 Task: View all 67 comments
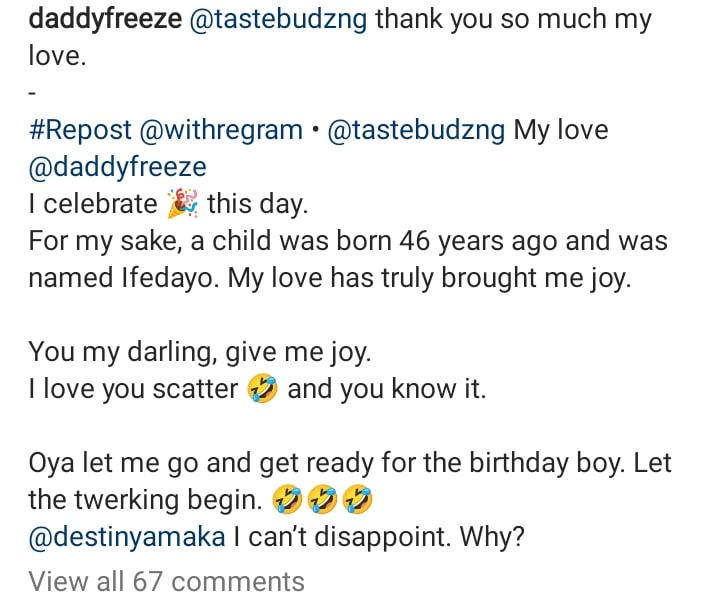(x=166, y=582)
